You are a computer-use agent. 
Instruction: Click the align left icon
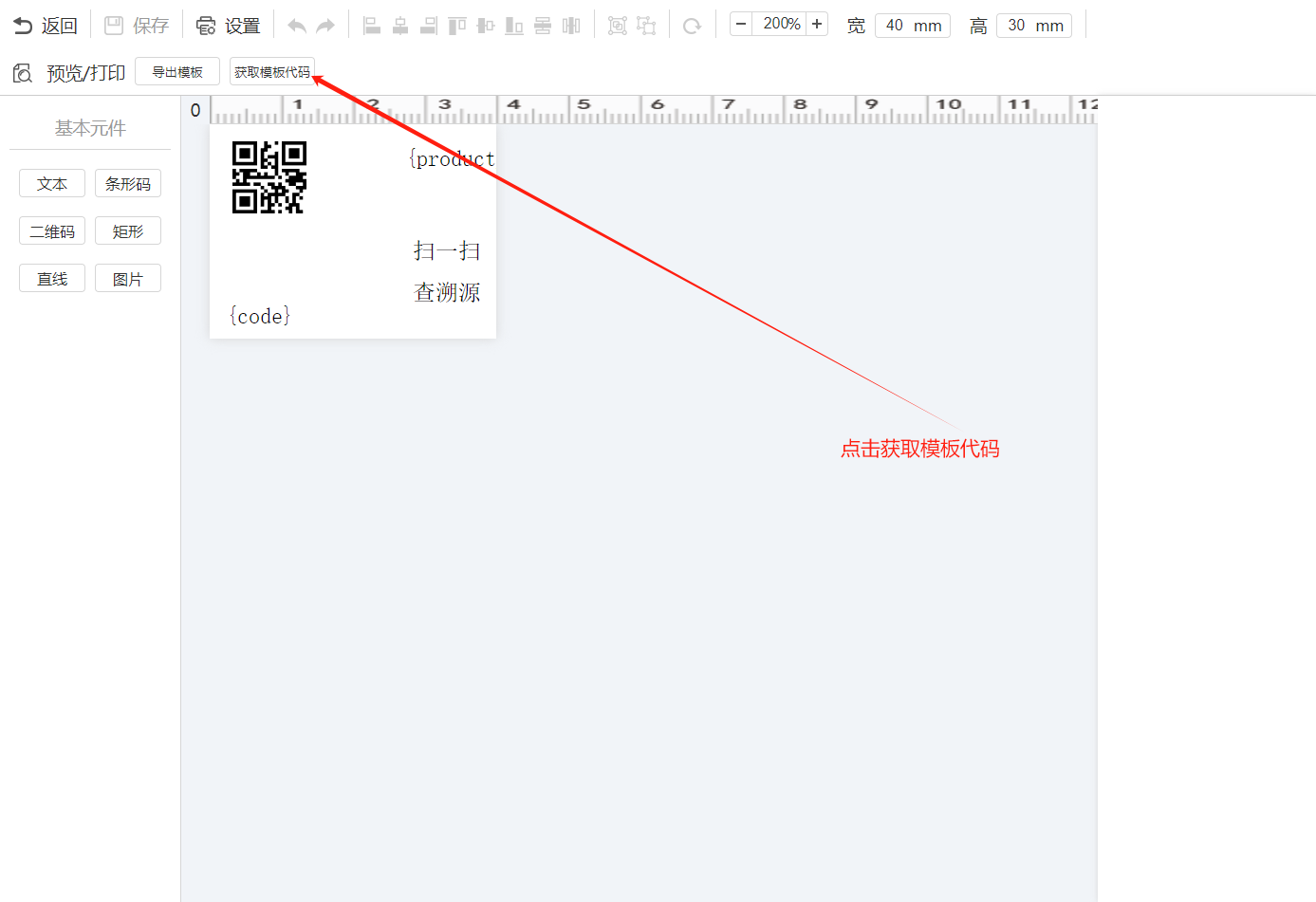pos(372,26)
